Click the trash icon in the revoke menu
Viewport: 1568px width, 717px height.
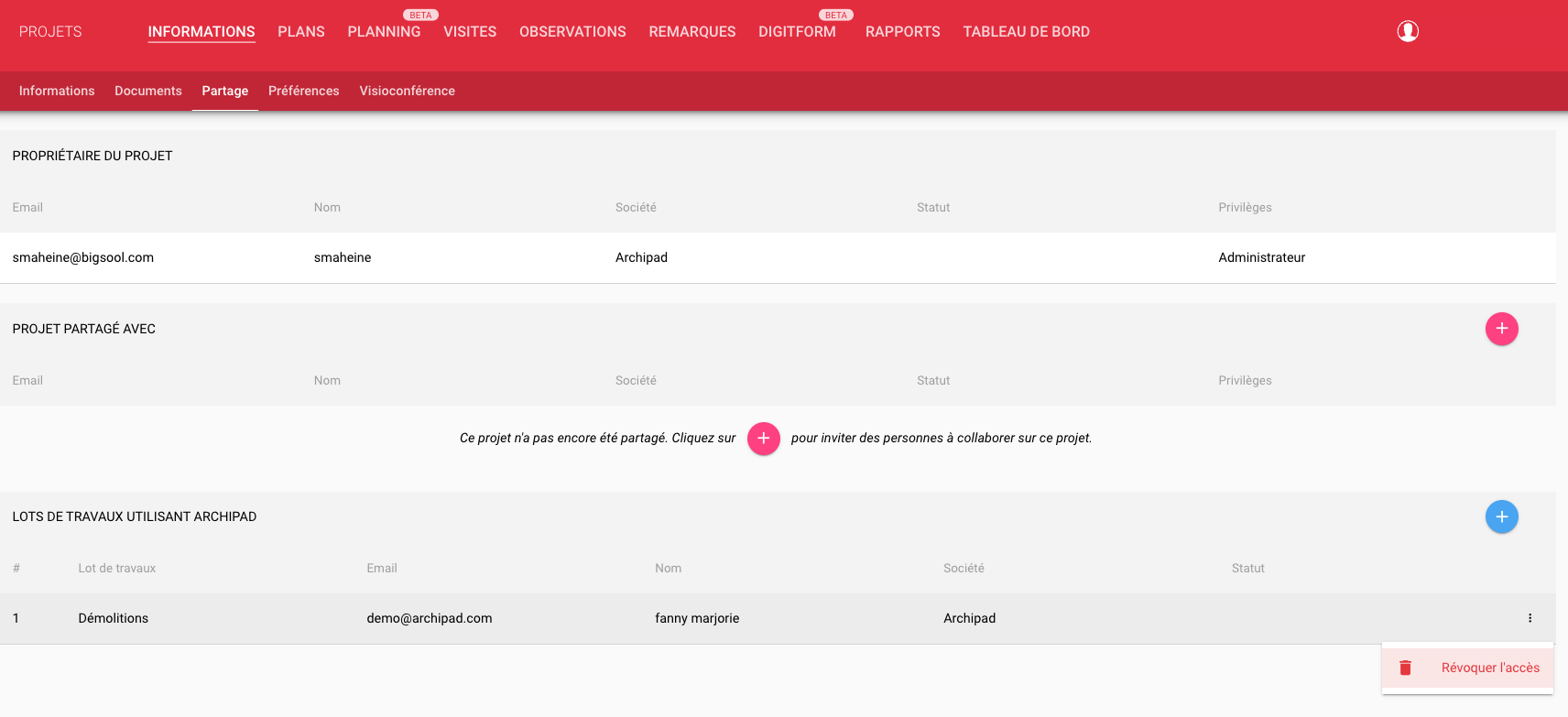pyautogui.click(x=1405, y=668)
